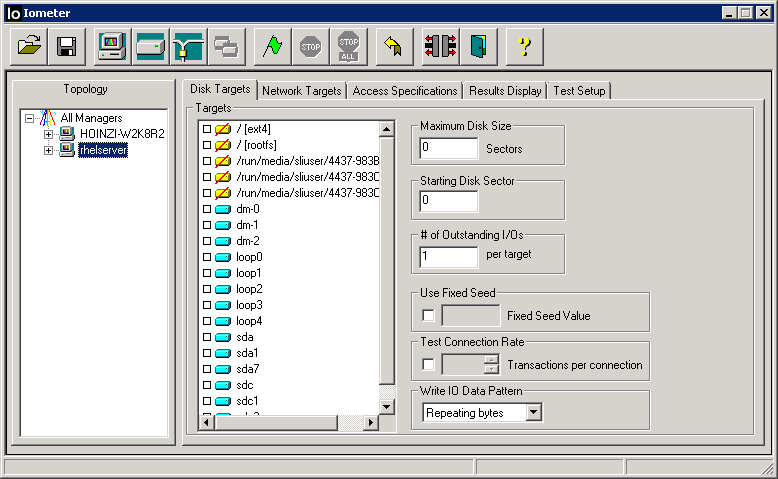Enable the Use Fixed Seed checkbox
The image size is (778, 479).
click(x=429, y=316)
